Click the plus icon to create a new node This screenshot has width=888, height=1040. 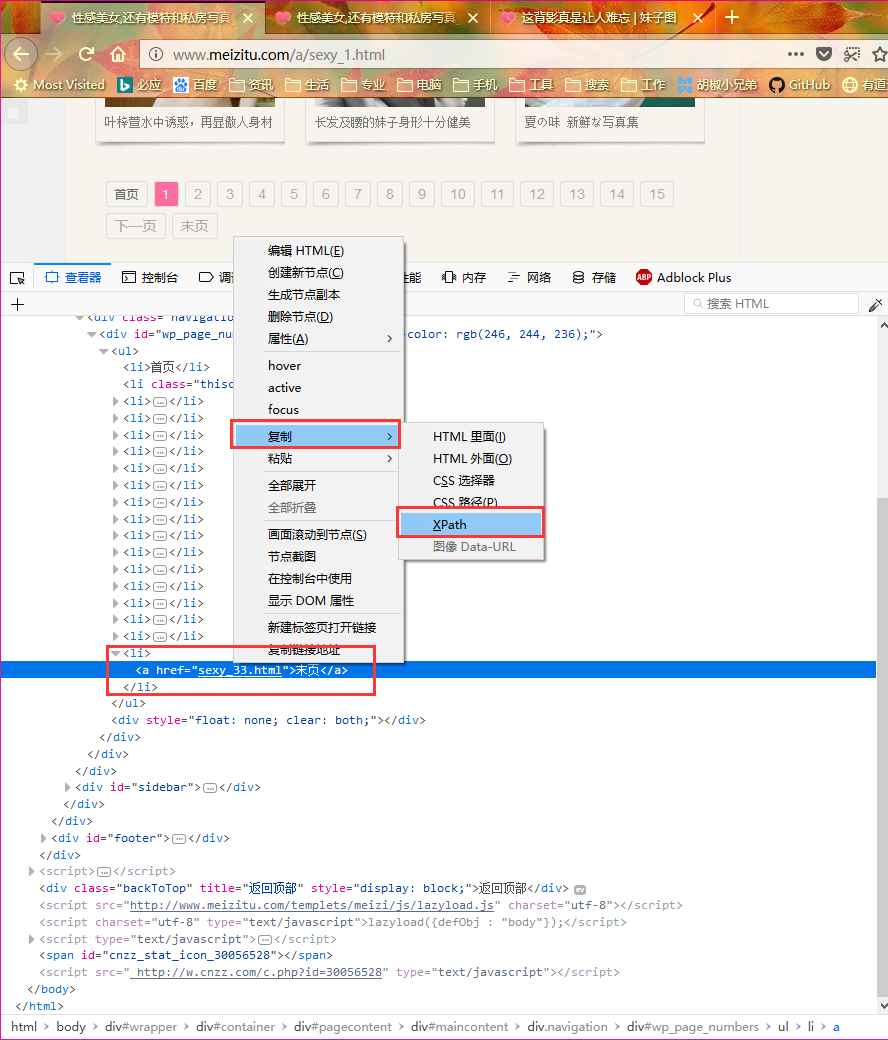click(17, 304)
